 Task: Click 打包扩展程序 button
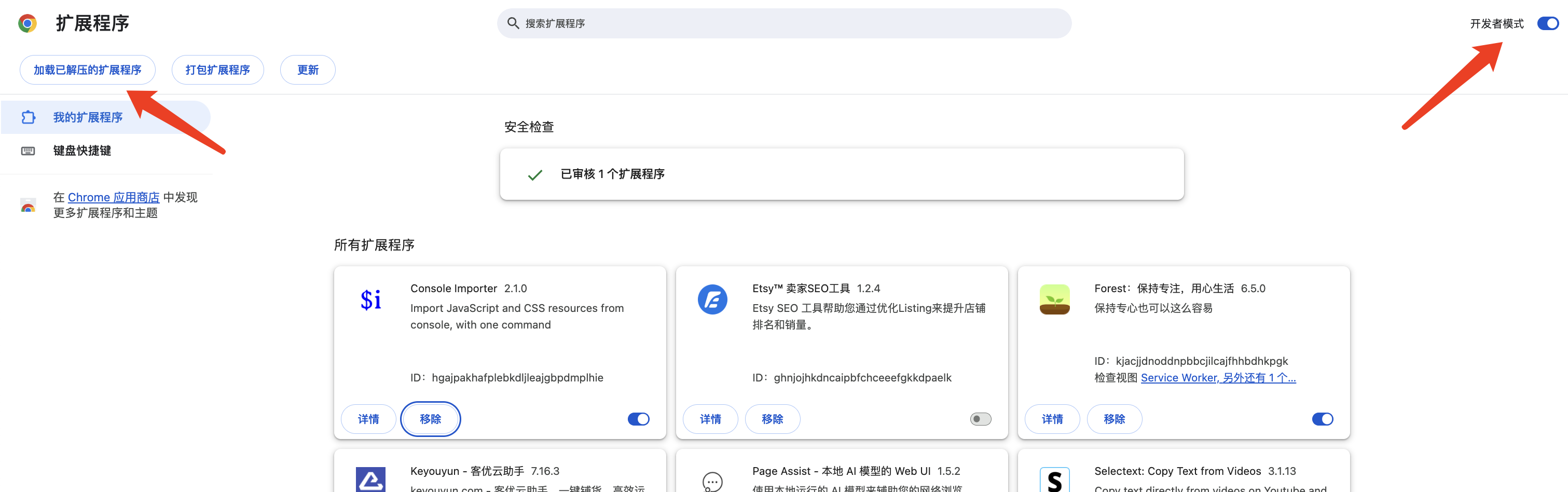pos(217,70)
